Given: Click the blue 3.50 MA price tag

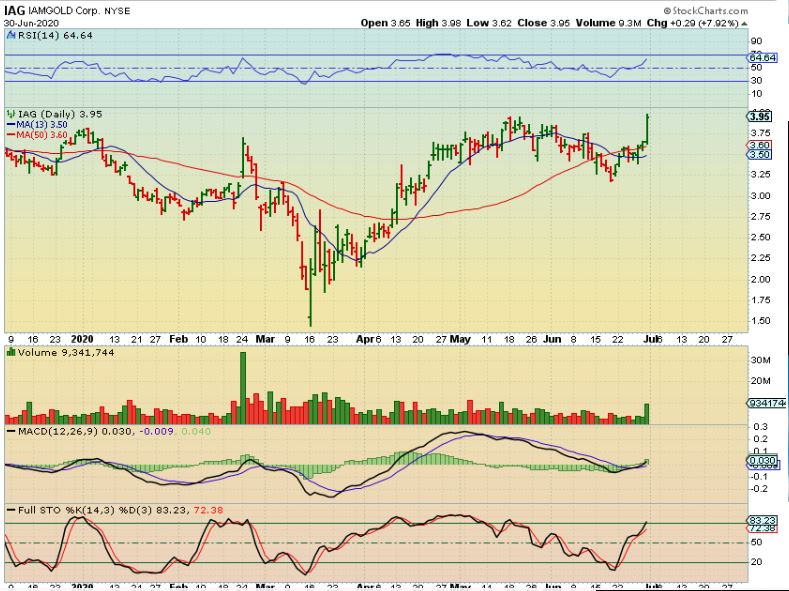Looking at the screenshot, I should (x=758, y=155).
